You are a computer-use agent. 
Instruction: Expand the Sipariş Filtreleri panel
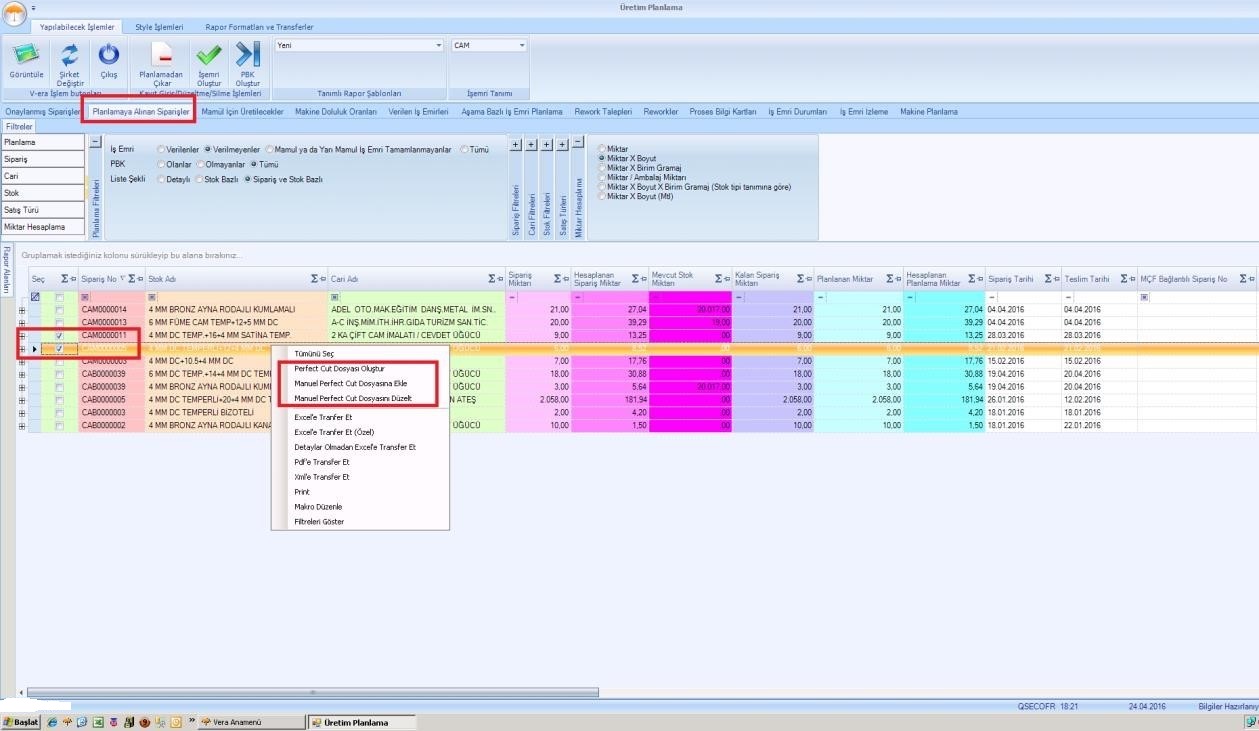pyautogui.click(x=515, y=145)
